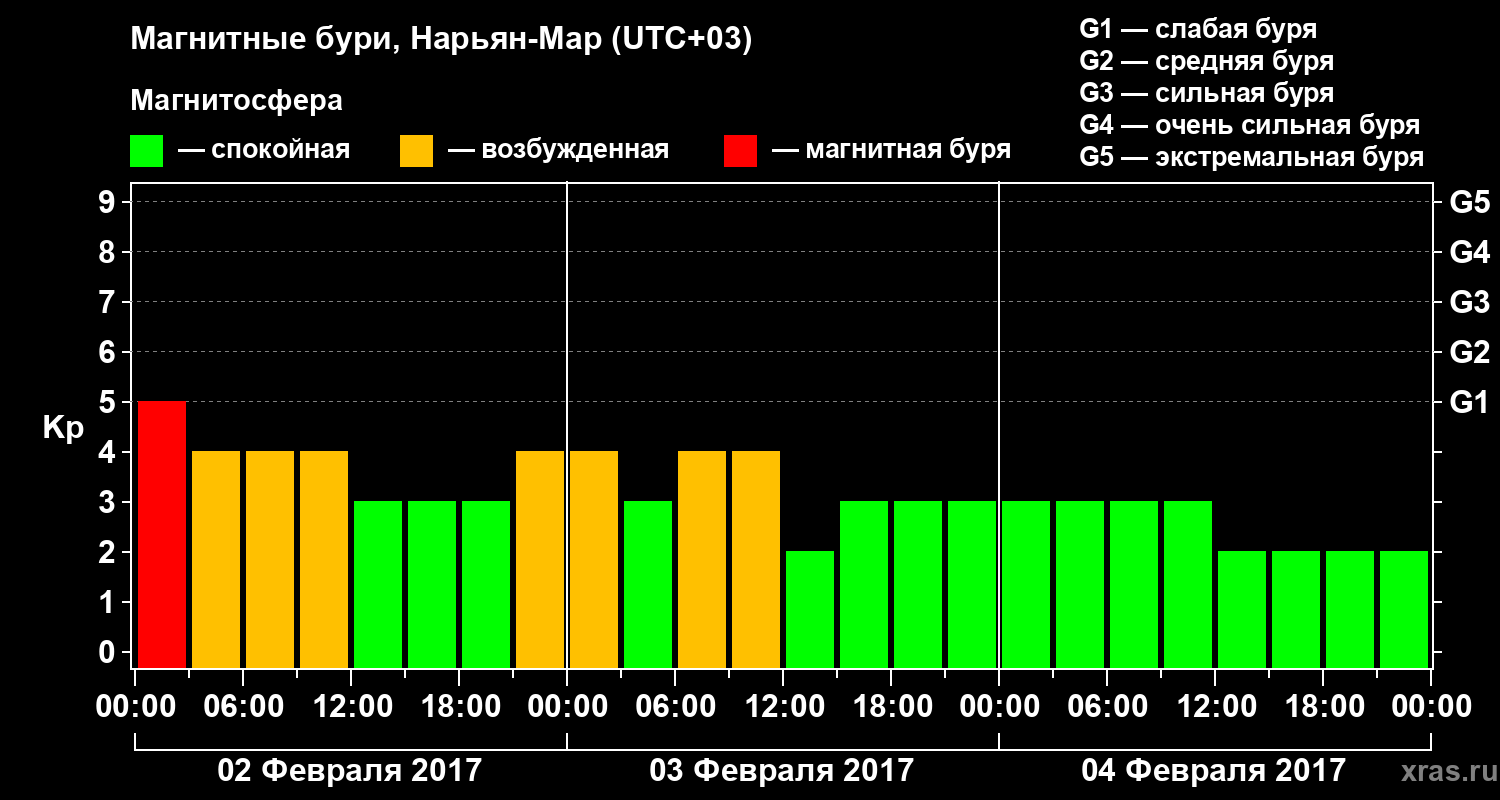
Task: Click the 18:00–21:00 green bar on 03 Февраля
Action: pos(918,584)
